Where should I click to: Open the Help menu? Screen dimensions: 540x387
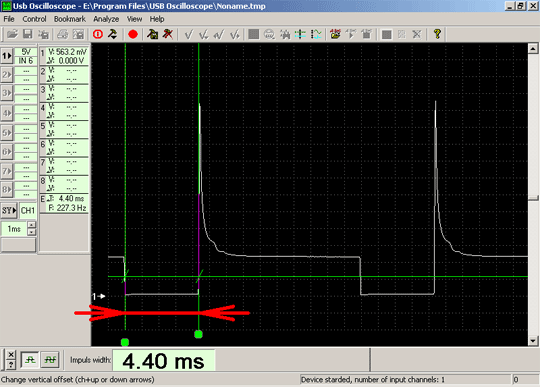157,19
